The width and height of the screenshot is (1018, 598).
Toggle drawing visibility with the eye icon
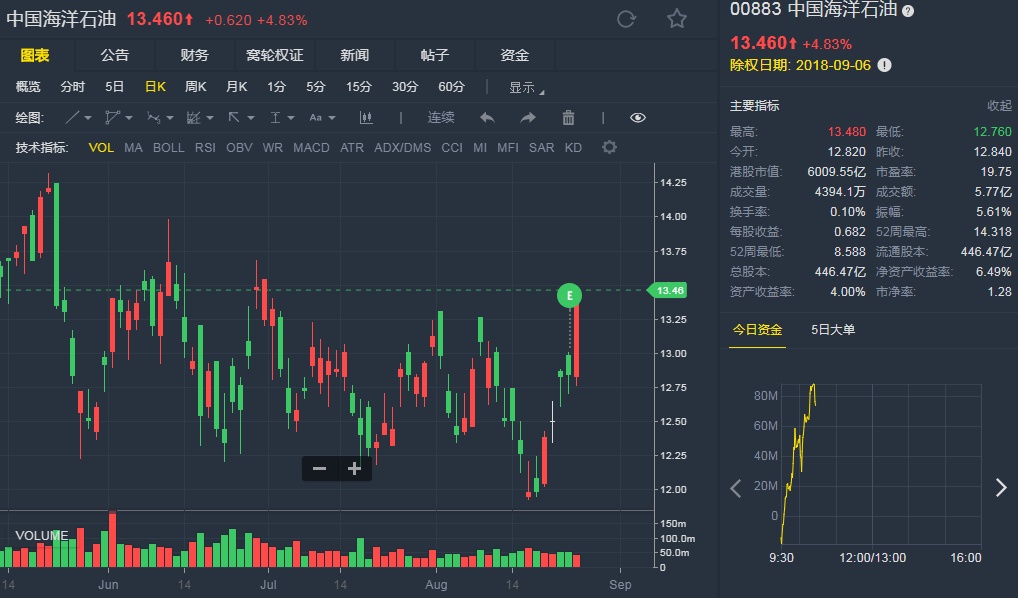point(638,118)
